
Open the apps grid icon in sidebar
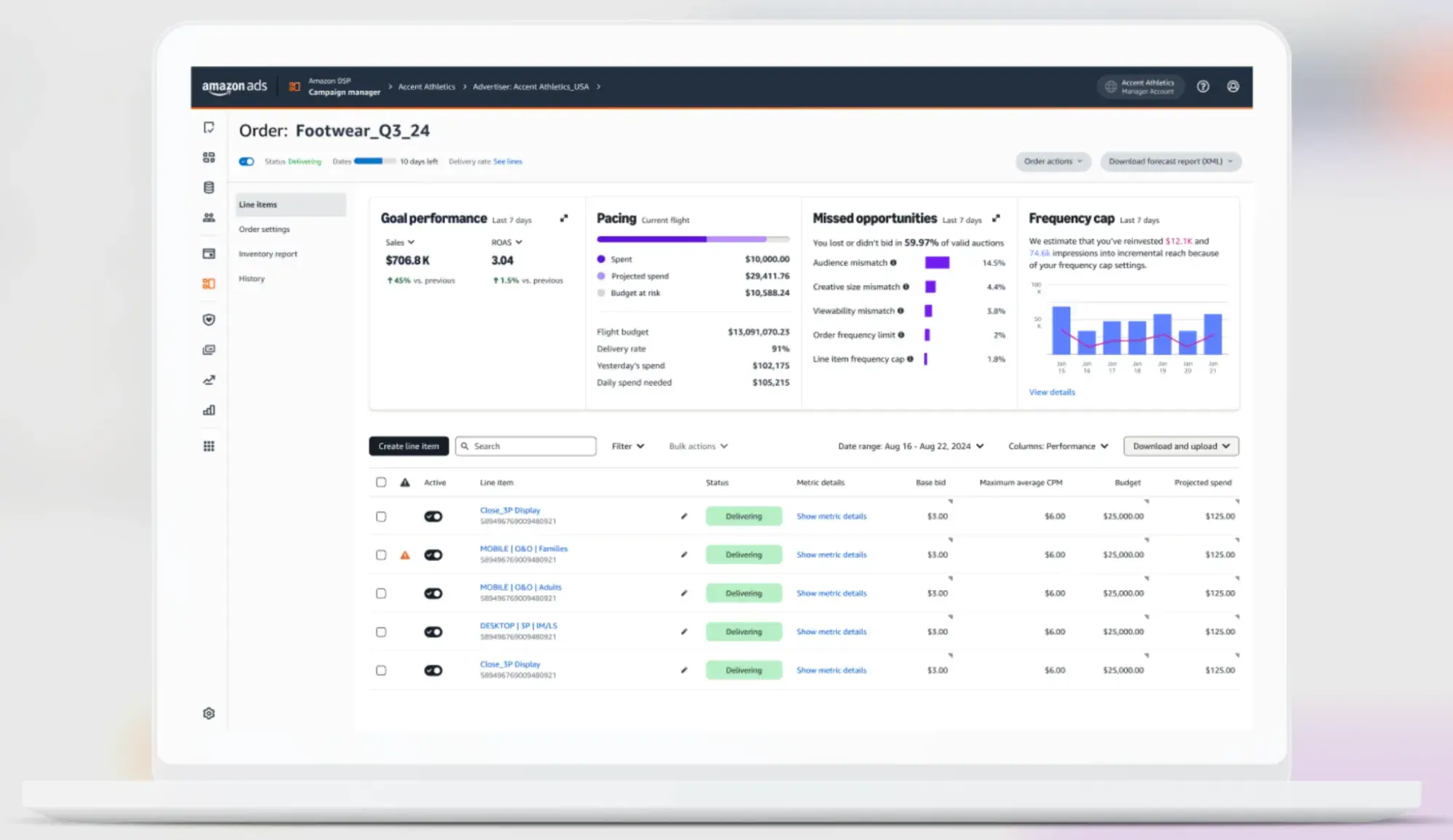209,446
